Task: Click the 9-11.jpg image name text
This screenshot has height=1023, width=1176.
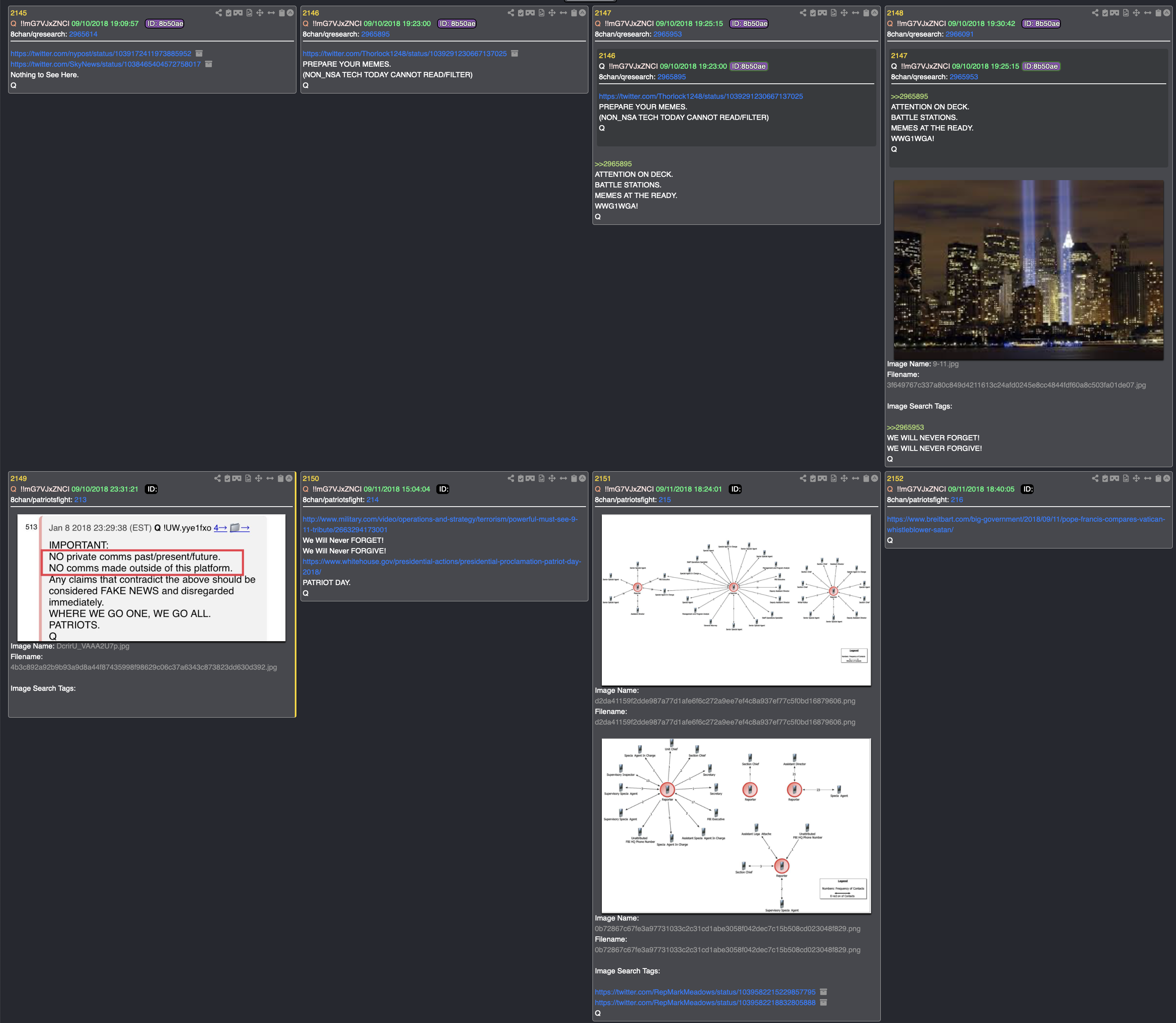Action: [946, 364]
